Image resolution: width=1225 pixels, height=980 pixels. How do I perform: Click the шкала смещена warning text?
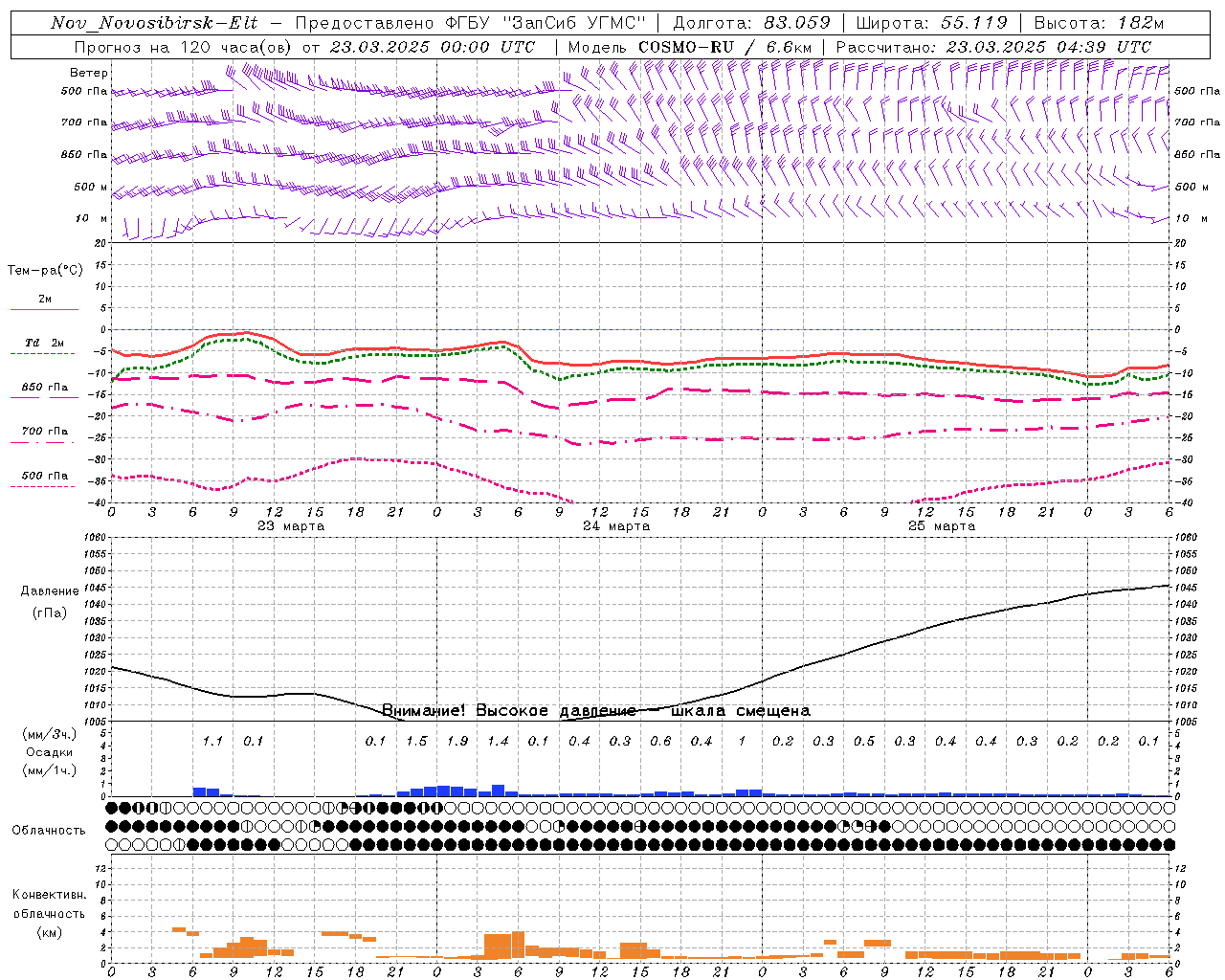[741, 710]
